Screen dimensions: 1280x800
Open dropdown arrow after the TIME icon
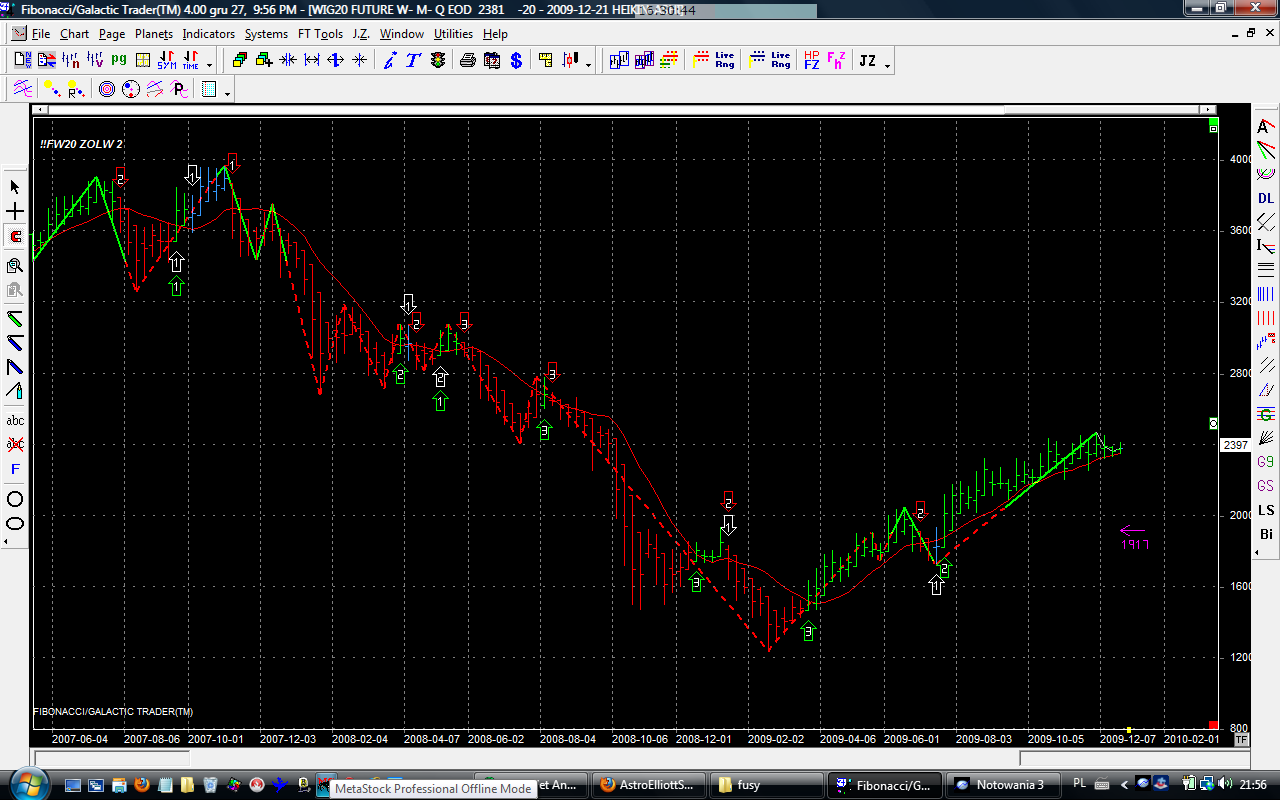210,65
